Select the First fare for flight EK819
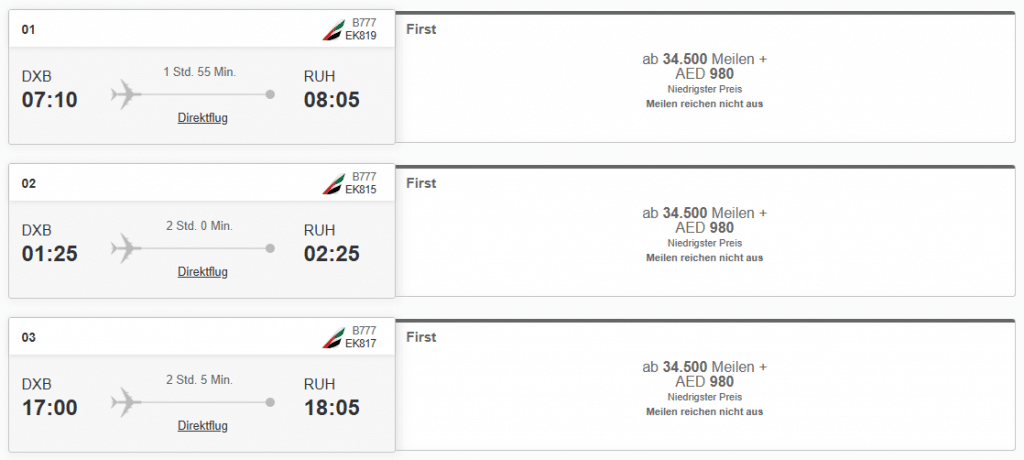 [705, 78]
